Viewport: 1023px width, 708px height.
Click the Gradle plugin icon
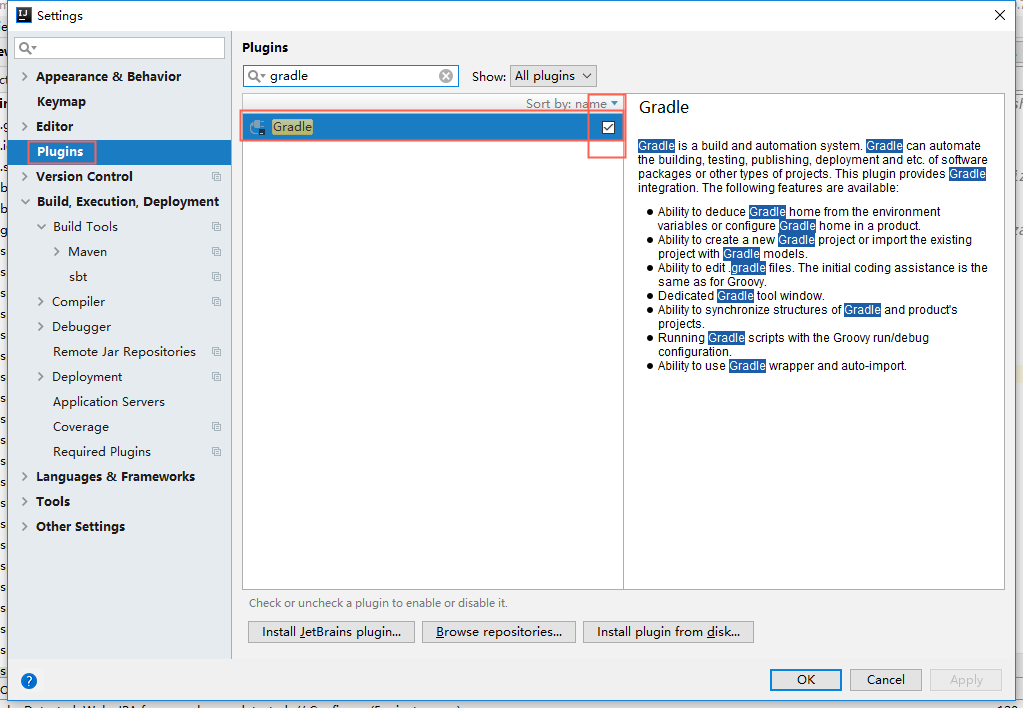click(x=258, y=127)
